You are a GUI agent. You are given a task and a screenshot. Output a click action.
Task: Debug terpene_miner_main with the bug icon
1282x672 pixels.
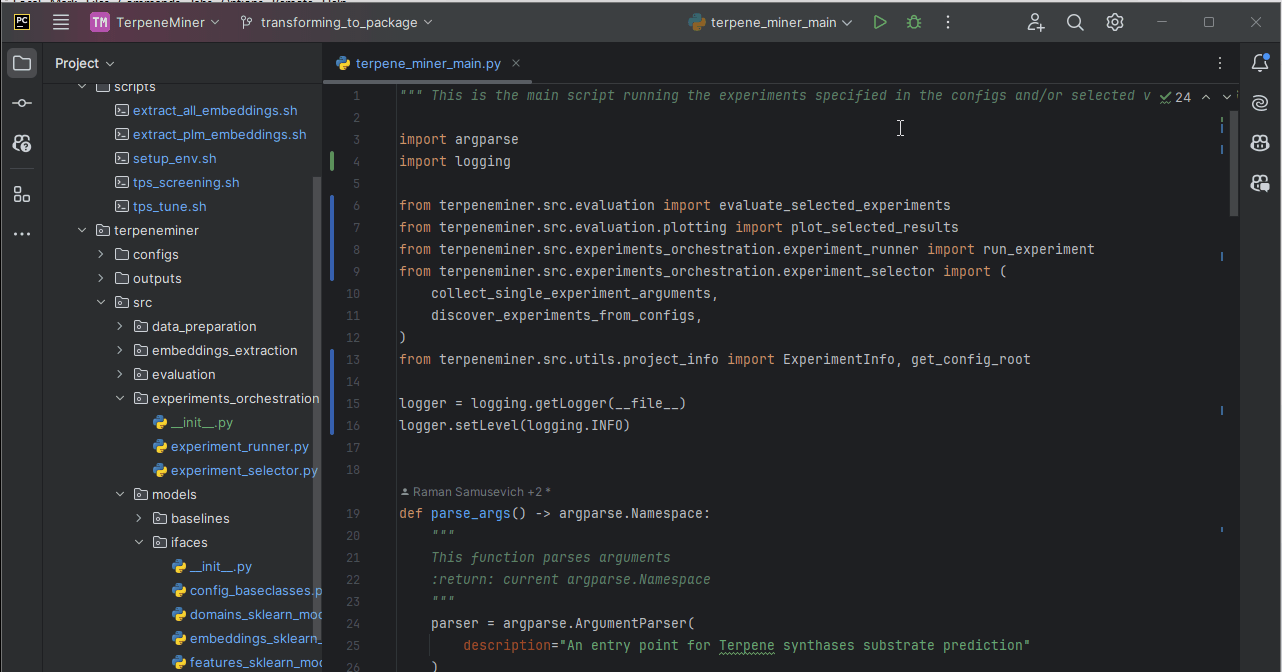pos(914,22)
